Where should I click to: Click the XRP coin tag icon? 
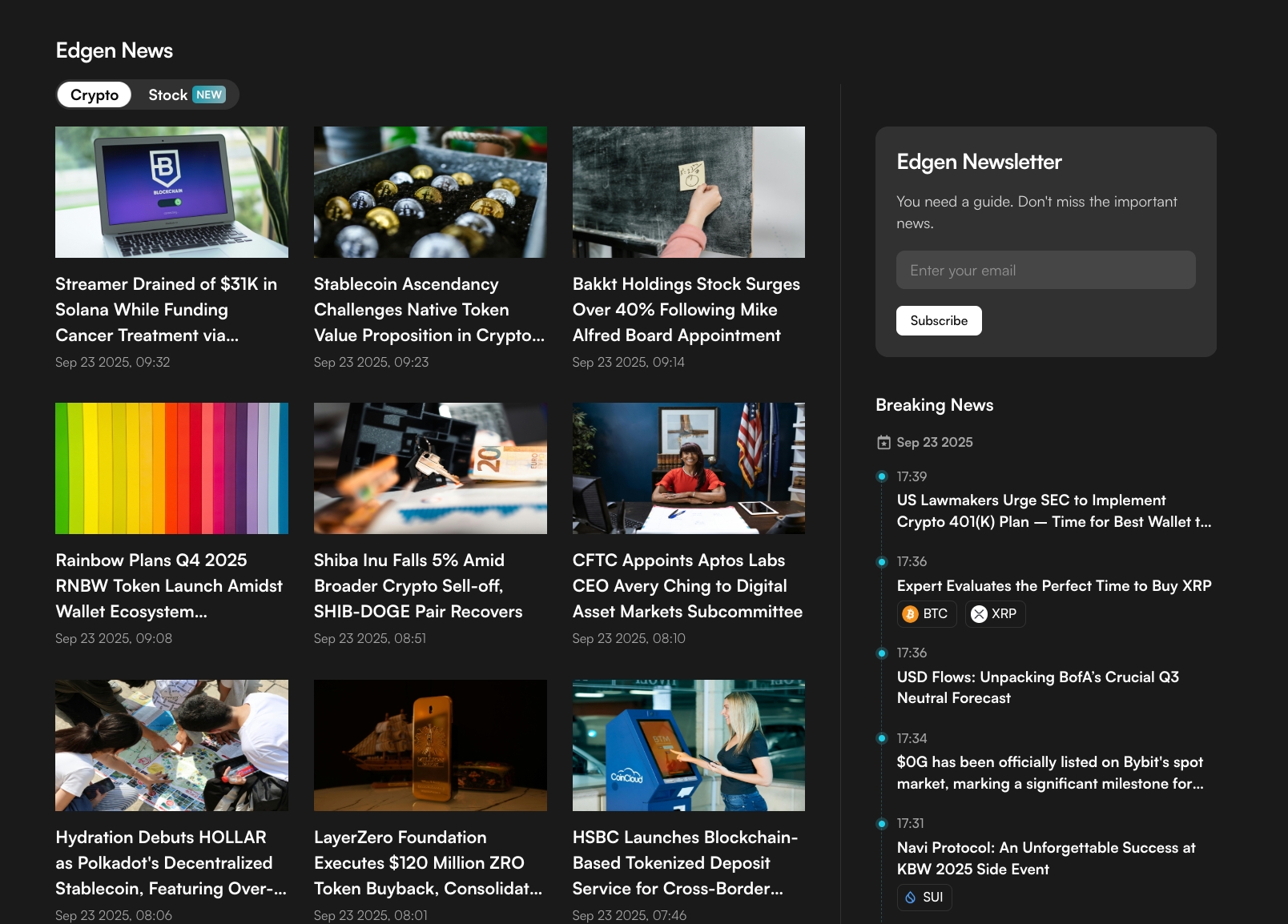pos(979,614)
